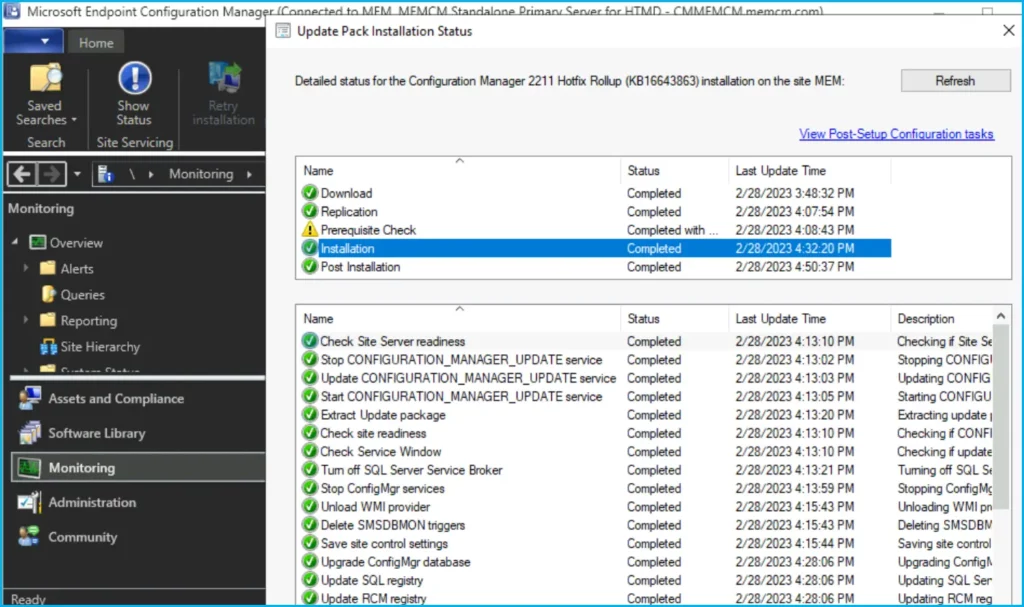Select Stop CONFIGURATION_MANAGER_UPDATE service row

pyautogui.click(x=646, y=359)
